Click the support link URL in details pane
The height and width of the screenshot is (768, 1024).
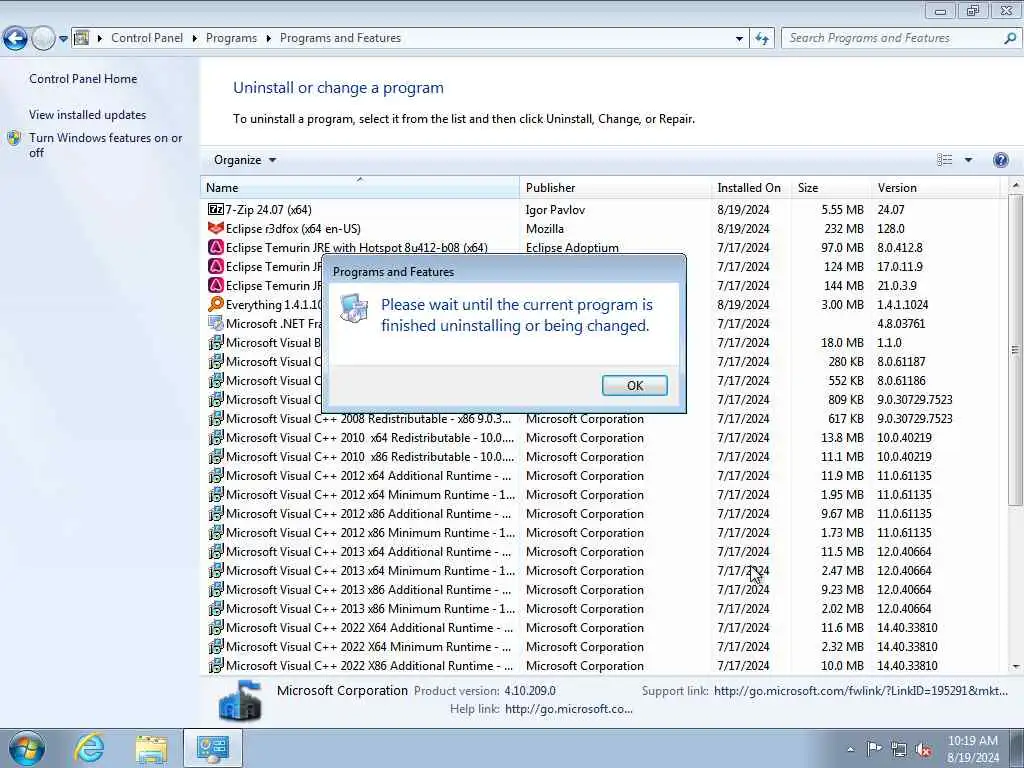[861, 691]
